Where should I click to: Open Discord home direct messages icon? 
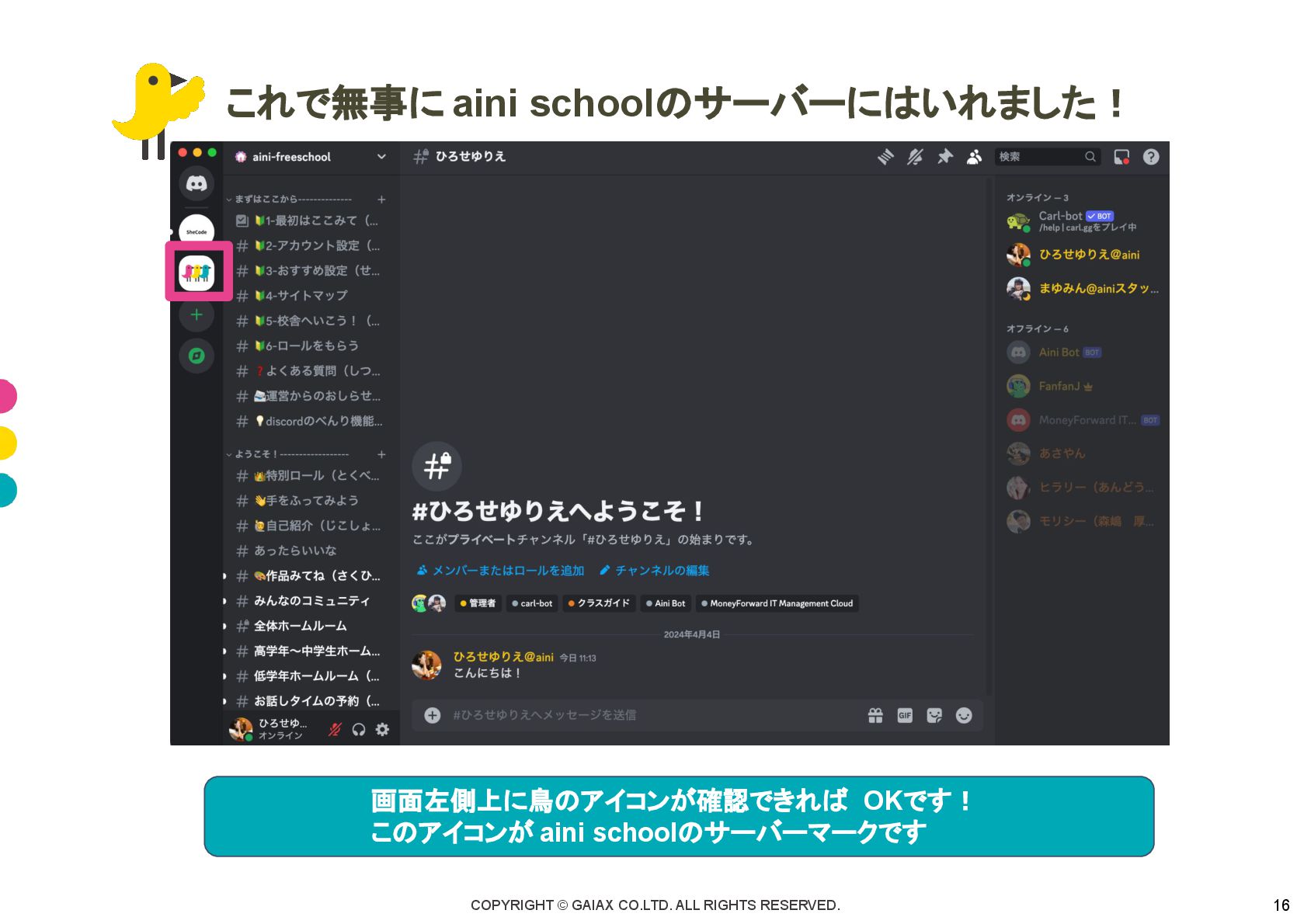click(x=196, y=183)
